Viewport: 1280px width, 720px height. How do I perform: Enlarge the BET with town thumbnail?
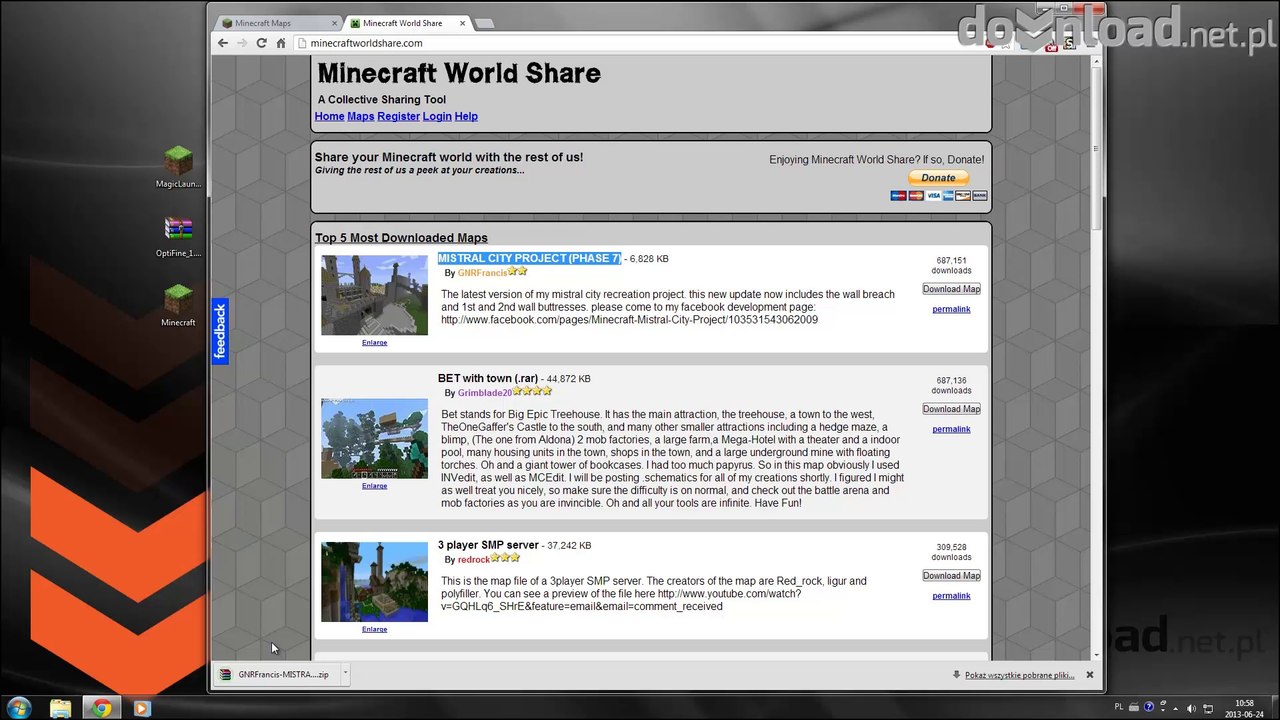coord(374,486)
